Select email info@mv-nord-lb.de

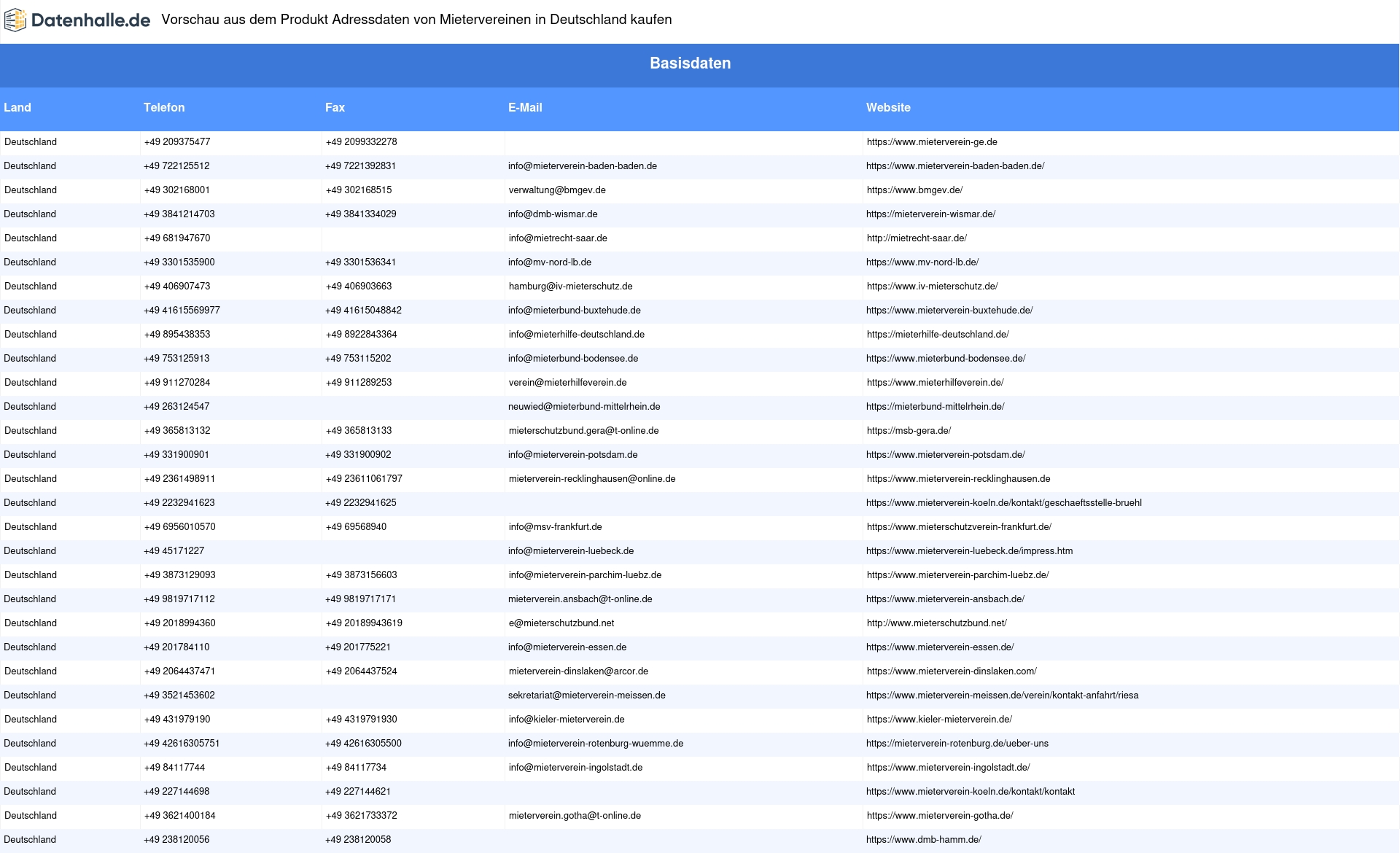coord(550,262)
